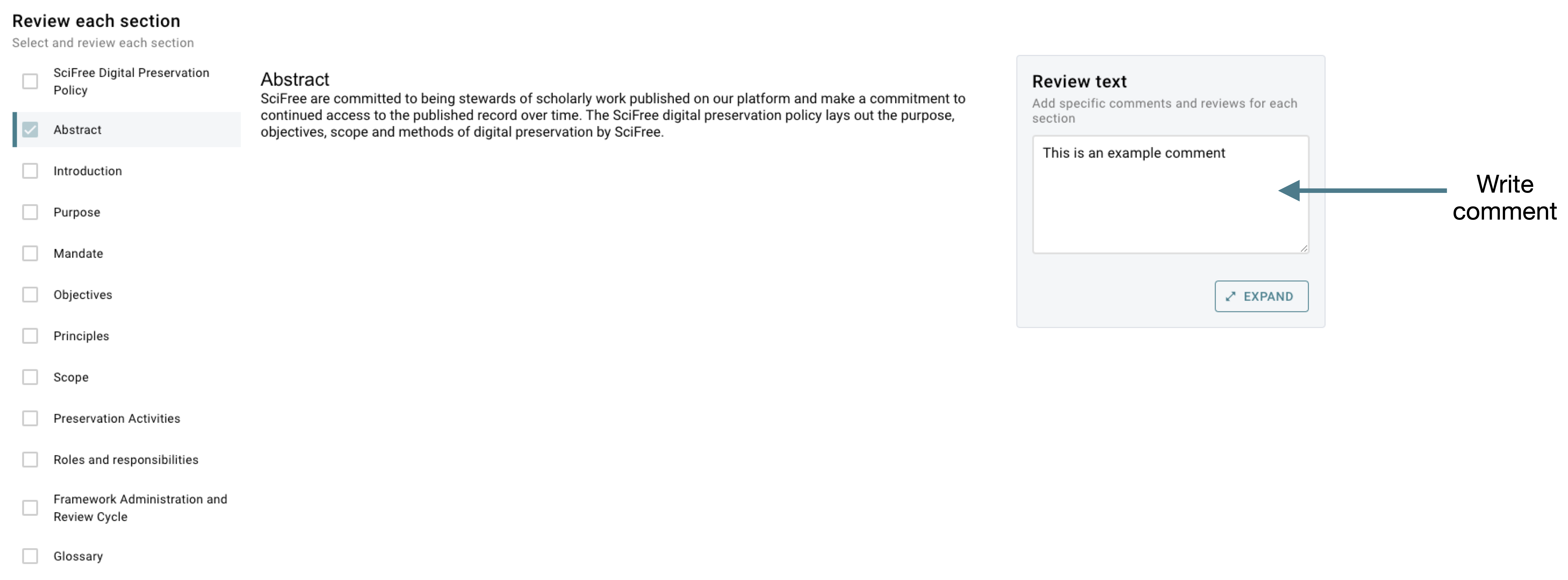The image size is (1568, 580).
Task: Select the Introduction section label
Action: (88, 171)
